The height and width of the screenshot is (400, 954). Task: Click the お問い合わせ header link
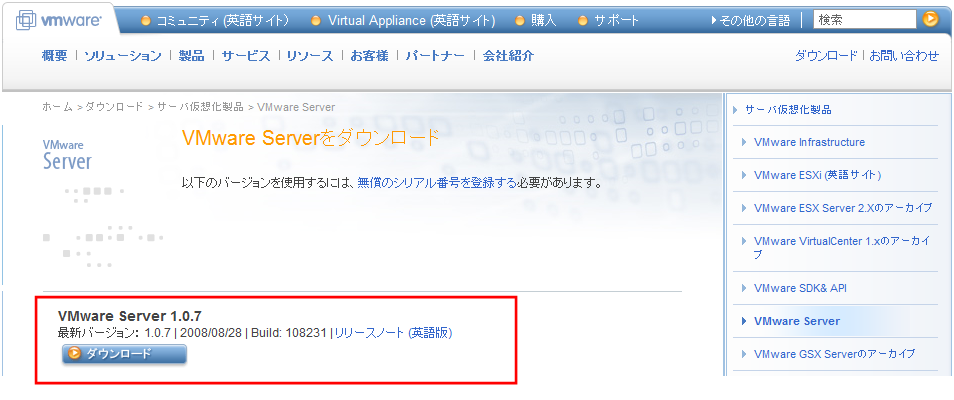[905, 56]
